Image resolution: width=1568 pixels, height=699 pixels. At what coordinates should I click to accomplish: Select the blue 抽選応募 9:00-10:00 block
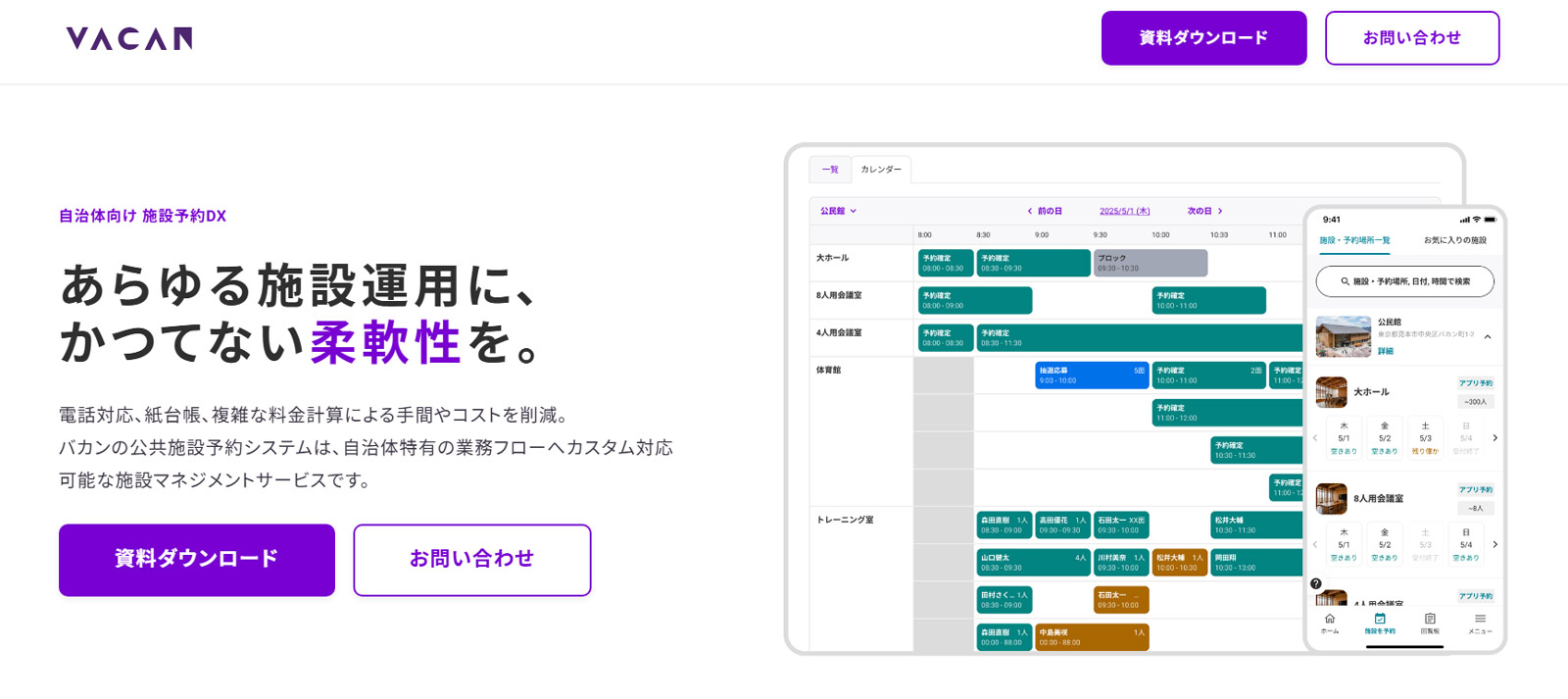(x=1092, y=375)
